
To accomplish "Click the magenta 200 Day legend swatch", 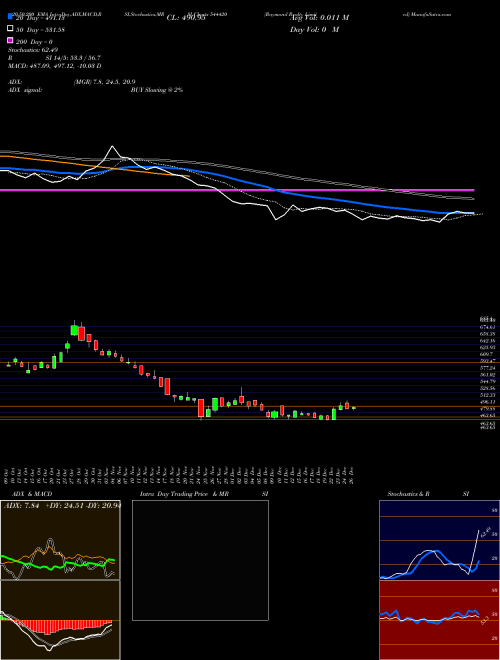I will 10,41.
